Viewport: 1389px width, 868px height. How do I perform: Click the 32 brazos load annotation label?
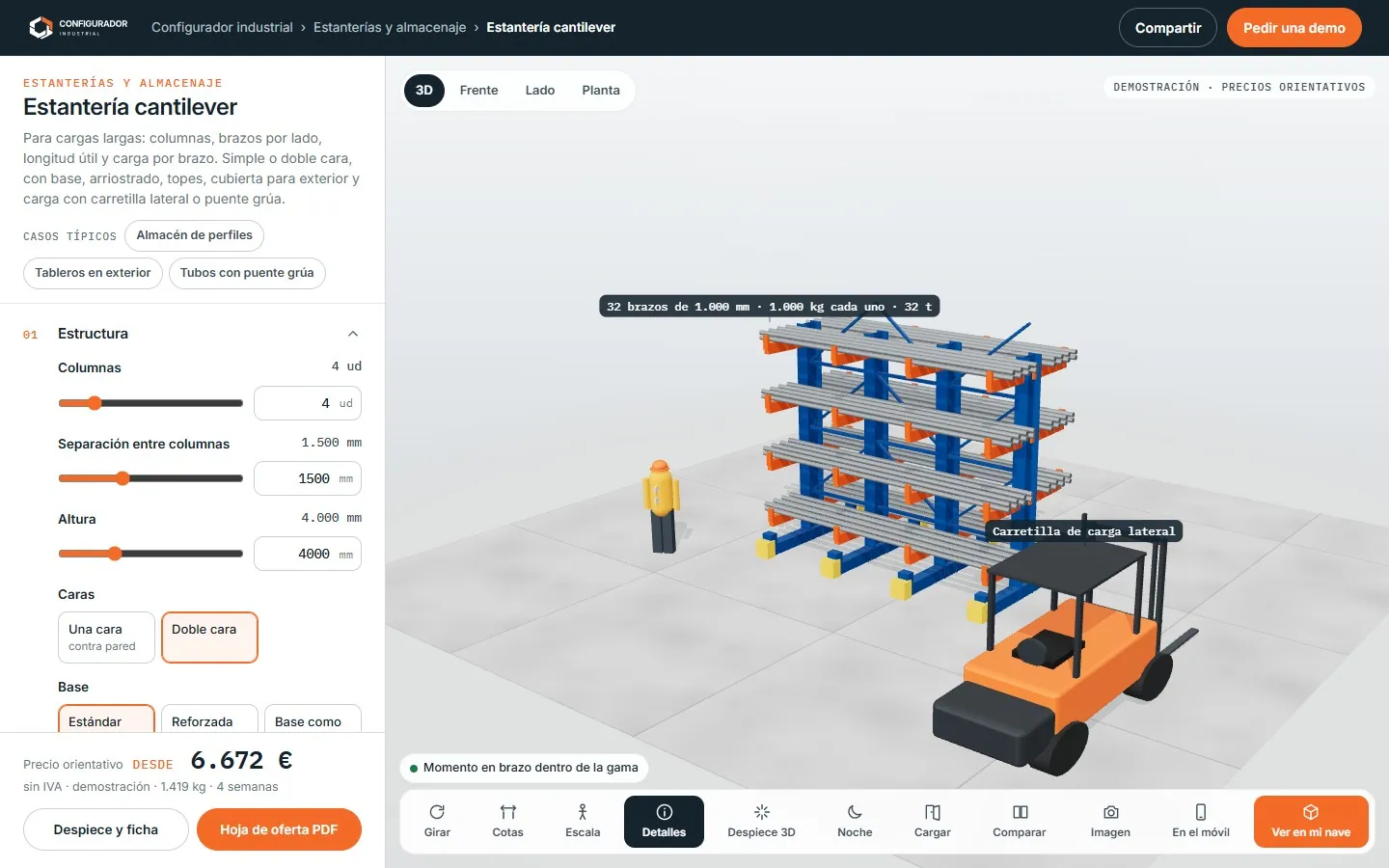770,307
